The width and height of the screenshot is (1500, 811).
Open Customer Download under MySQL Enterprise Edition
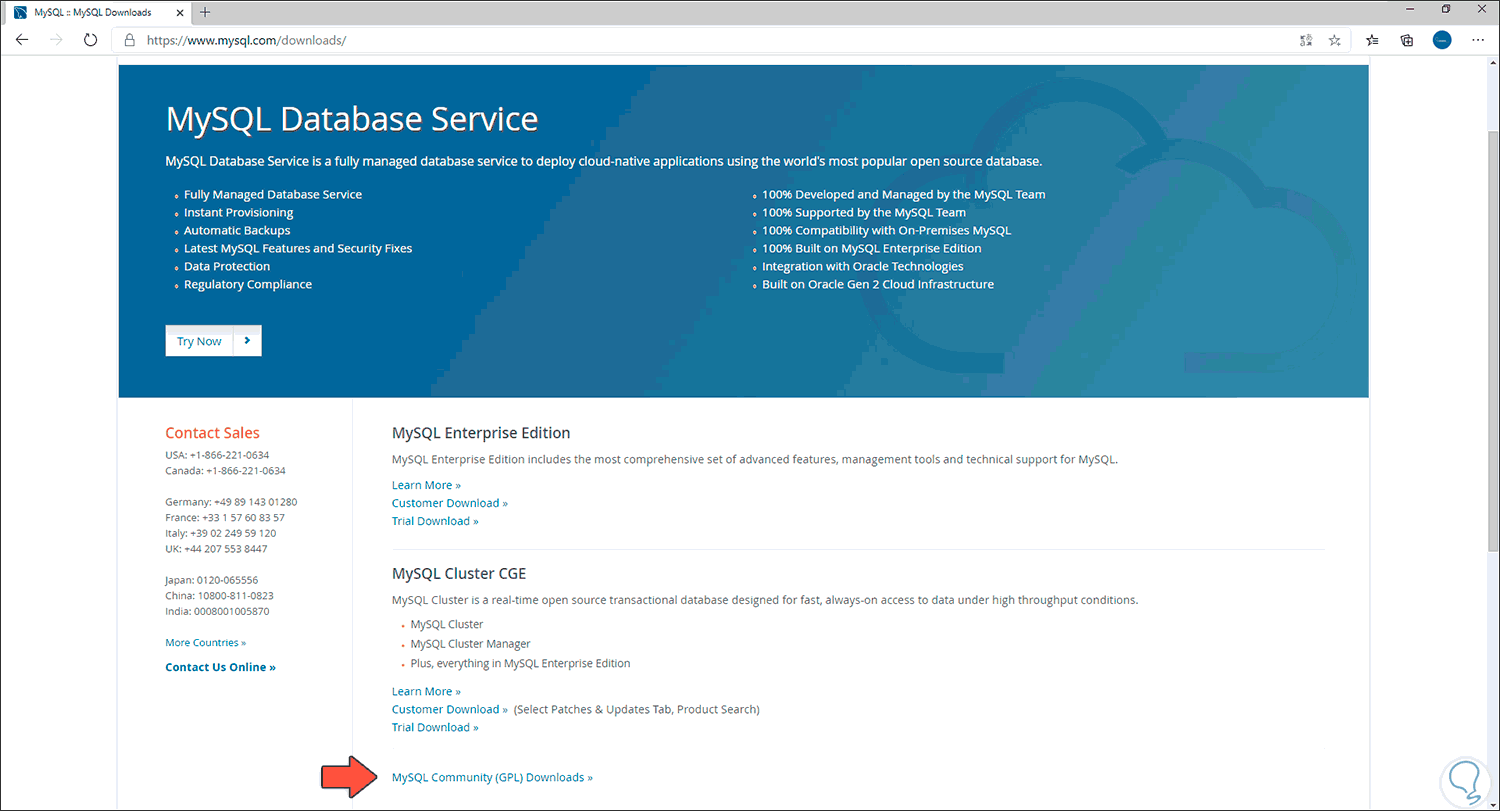[x=450, y=503]
